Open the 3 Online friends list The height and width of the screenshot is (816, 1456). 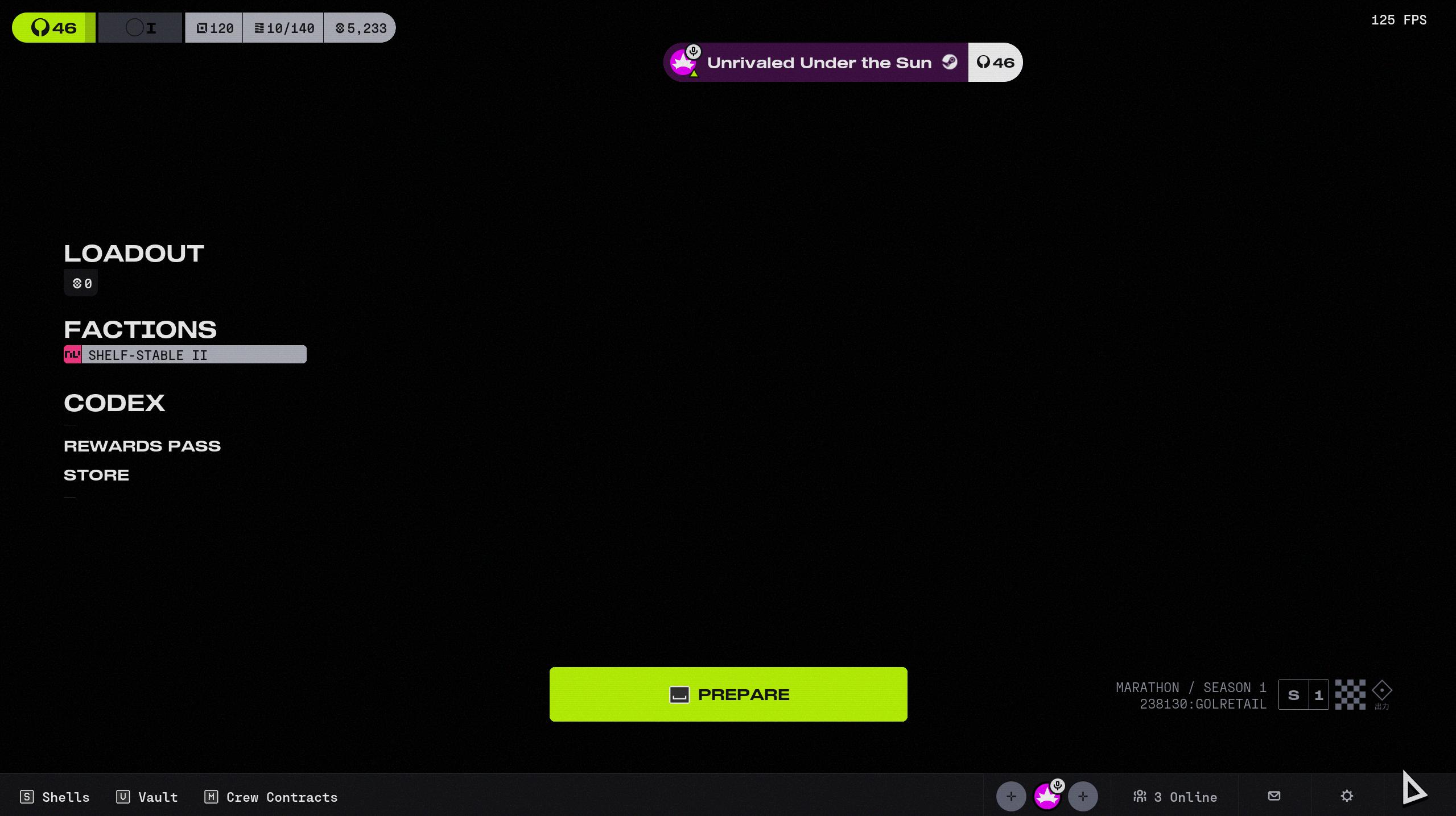point(1175,797)
